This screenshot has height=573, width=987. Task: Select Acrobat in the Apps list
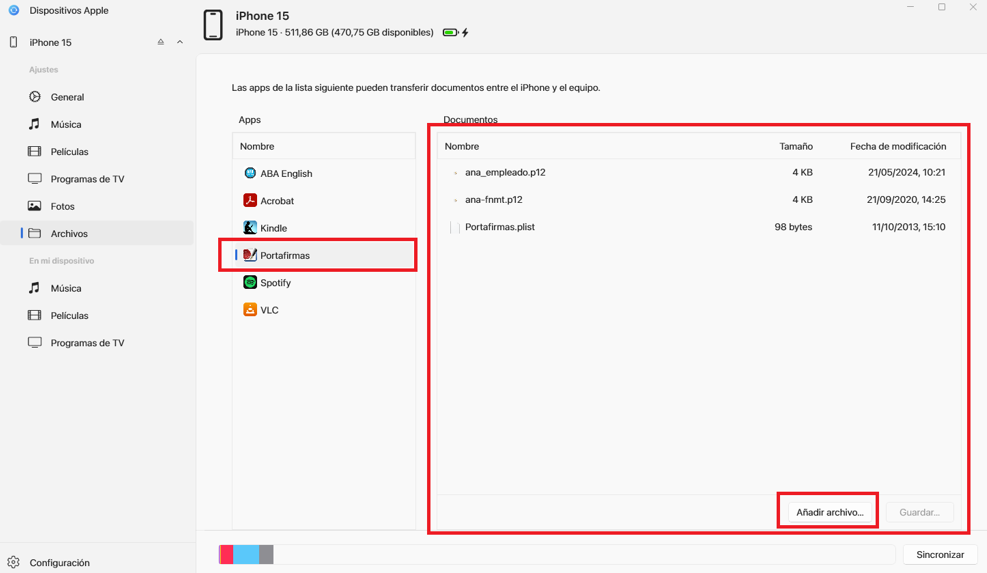pos(324,200)
